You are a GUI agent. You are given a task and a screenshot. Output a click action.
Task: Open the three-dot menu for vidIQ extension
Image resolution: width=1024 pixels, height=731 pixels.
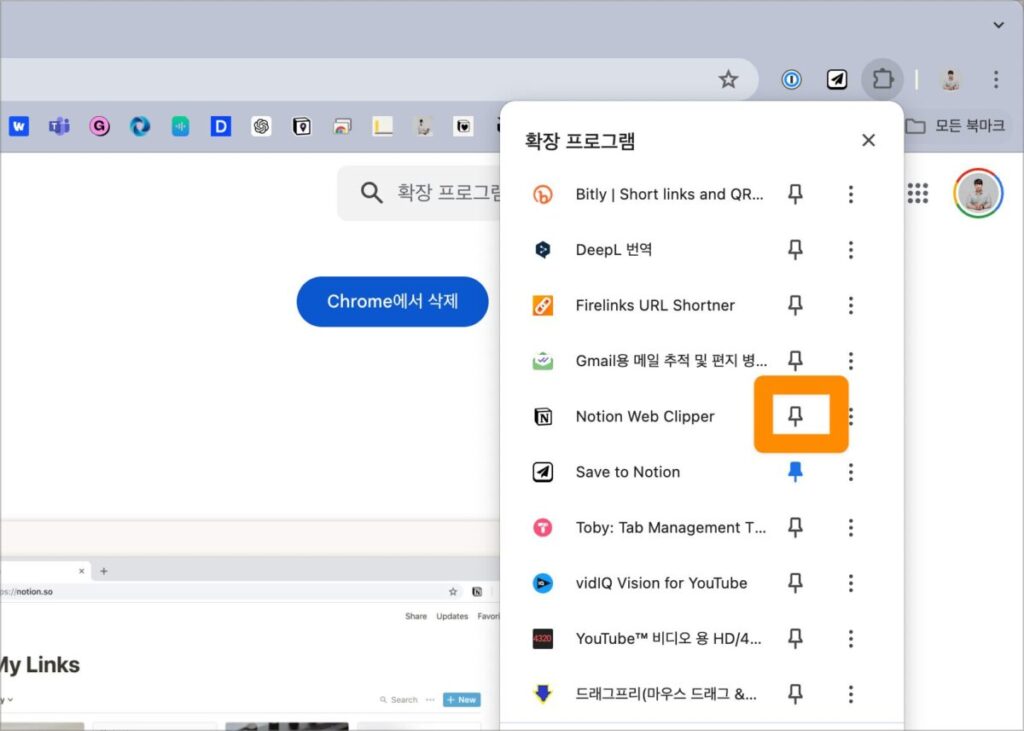pos(851,583)
